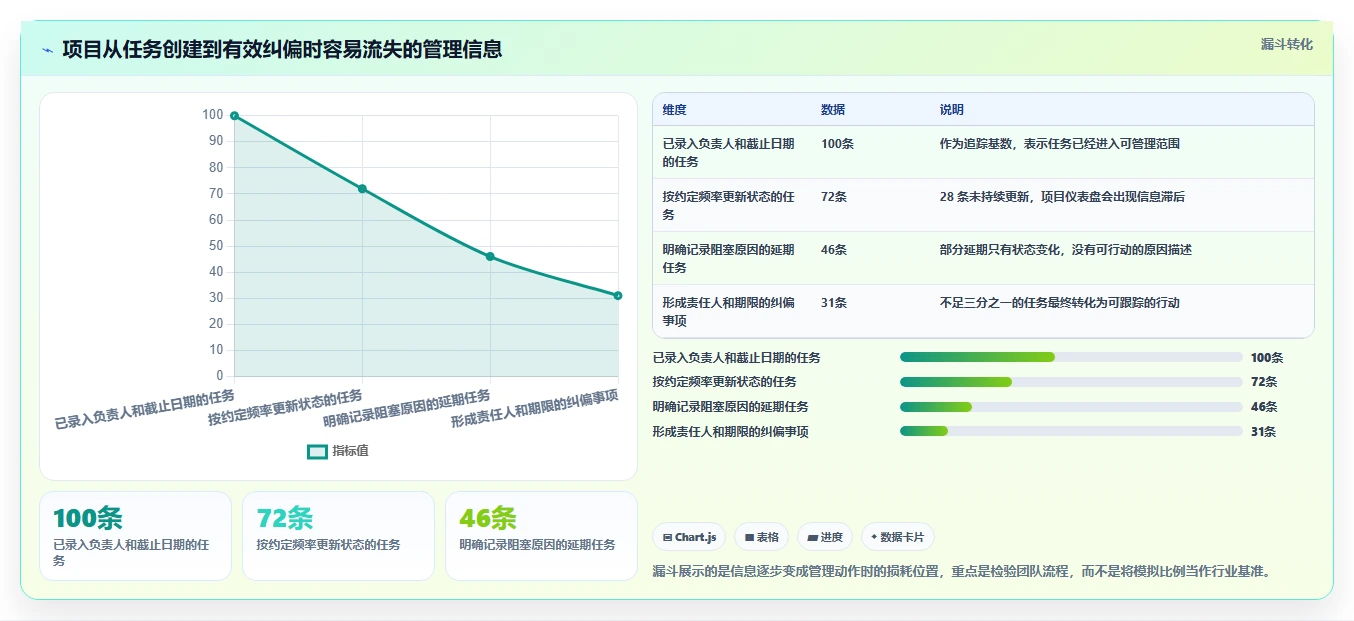Click the 72条 progress bar
Image resolution: width=1354 pixels, height=621 pixels.
[1071, 382]
